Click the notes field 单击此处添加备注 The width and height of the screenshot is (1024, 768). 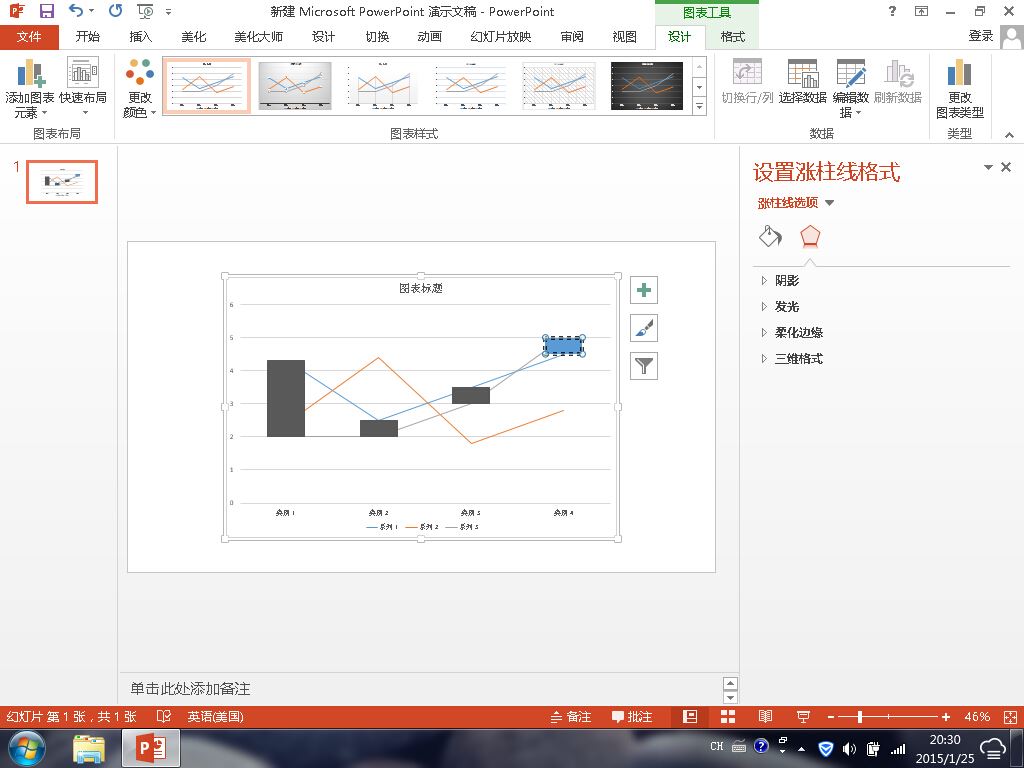190,688
